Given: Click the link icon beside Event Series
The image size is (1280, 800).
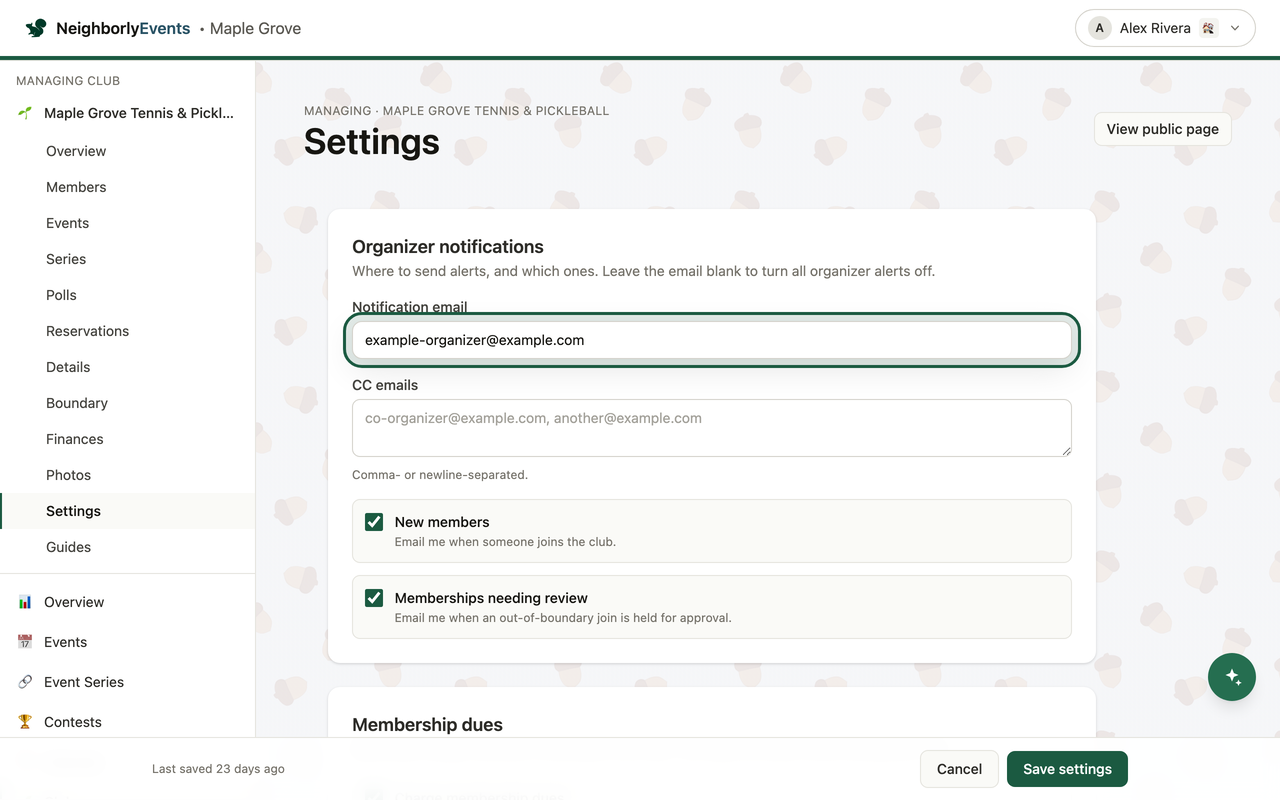Looking at the screenshot, I should (x=25, y=682).
